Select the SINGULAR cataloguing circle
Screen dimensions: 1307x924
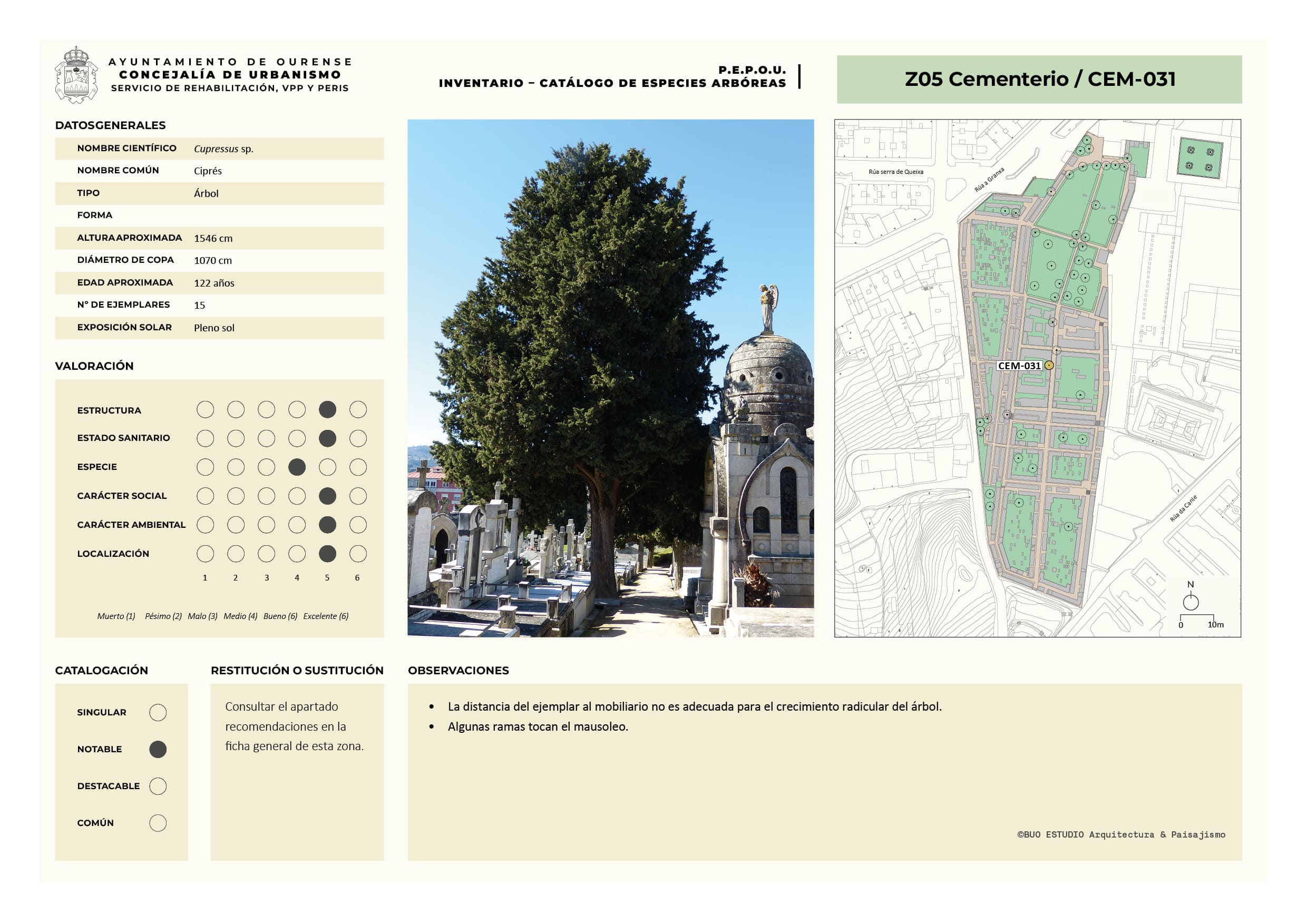point(158,712)
